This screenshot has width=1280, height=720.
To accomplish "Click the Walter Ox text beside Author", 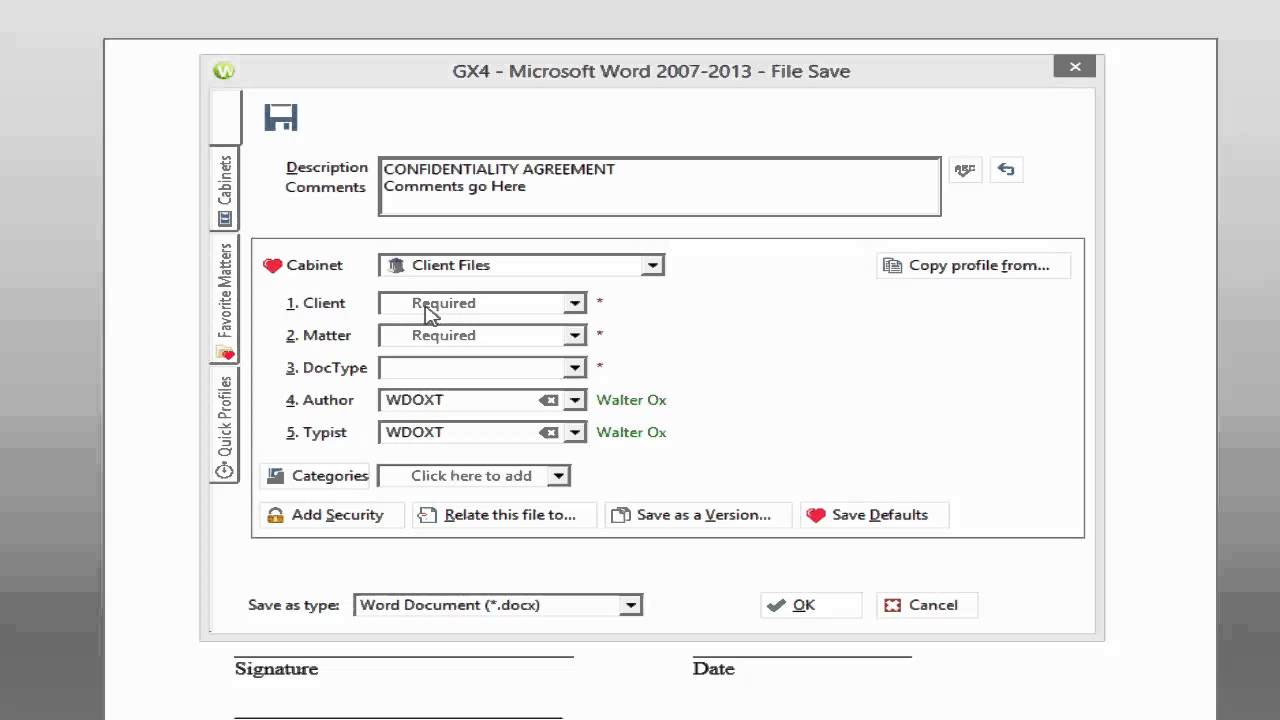I will tap(631, 400).
